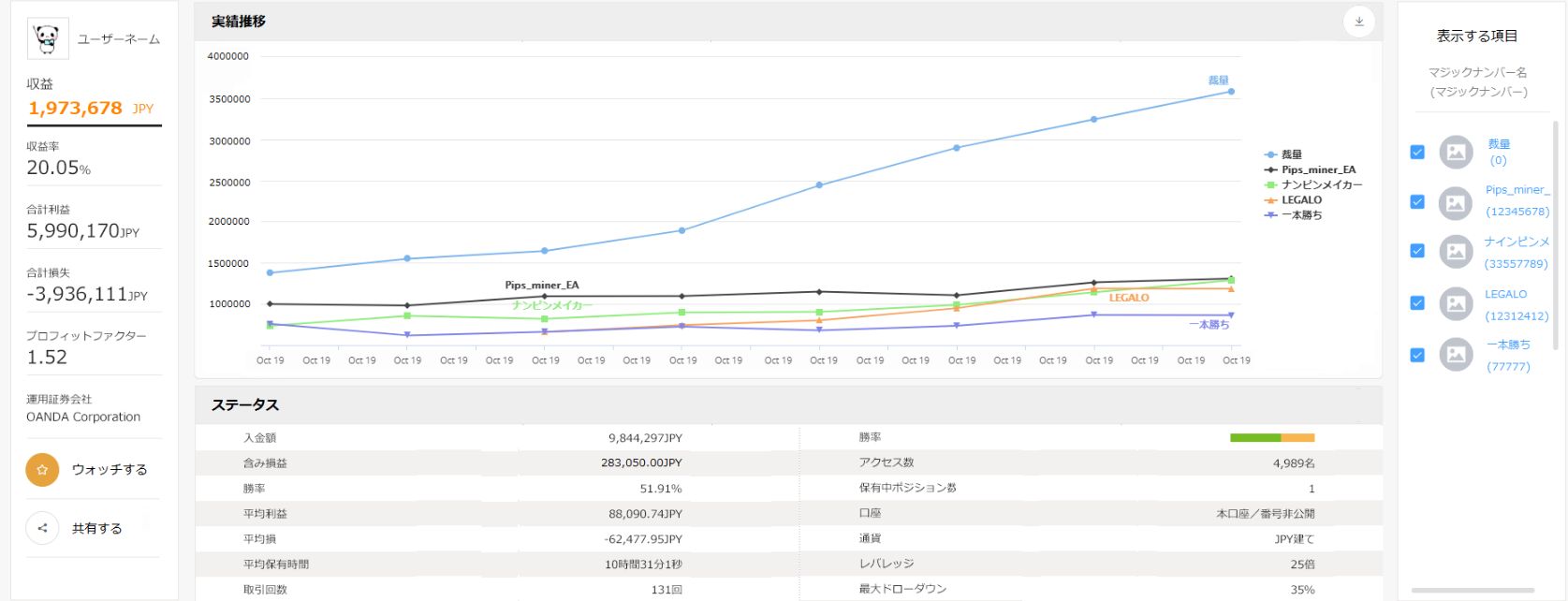
Task: Click the 裁量 image placeholder icon
Action: [x=1456, y=152]
